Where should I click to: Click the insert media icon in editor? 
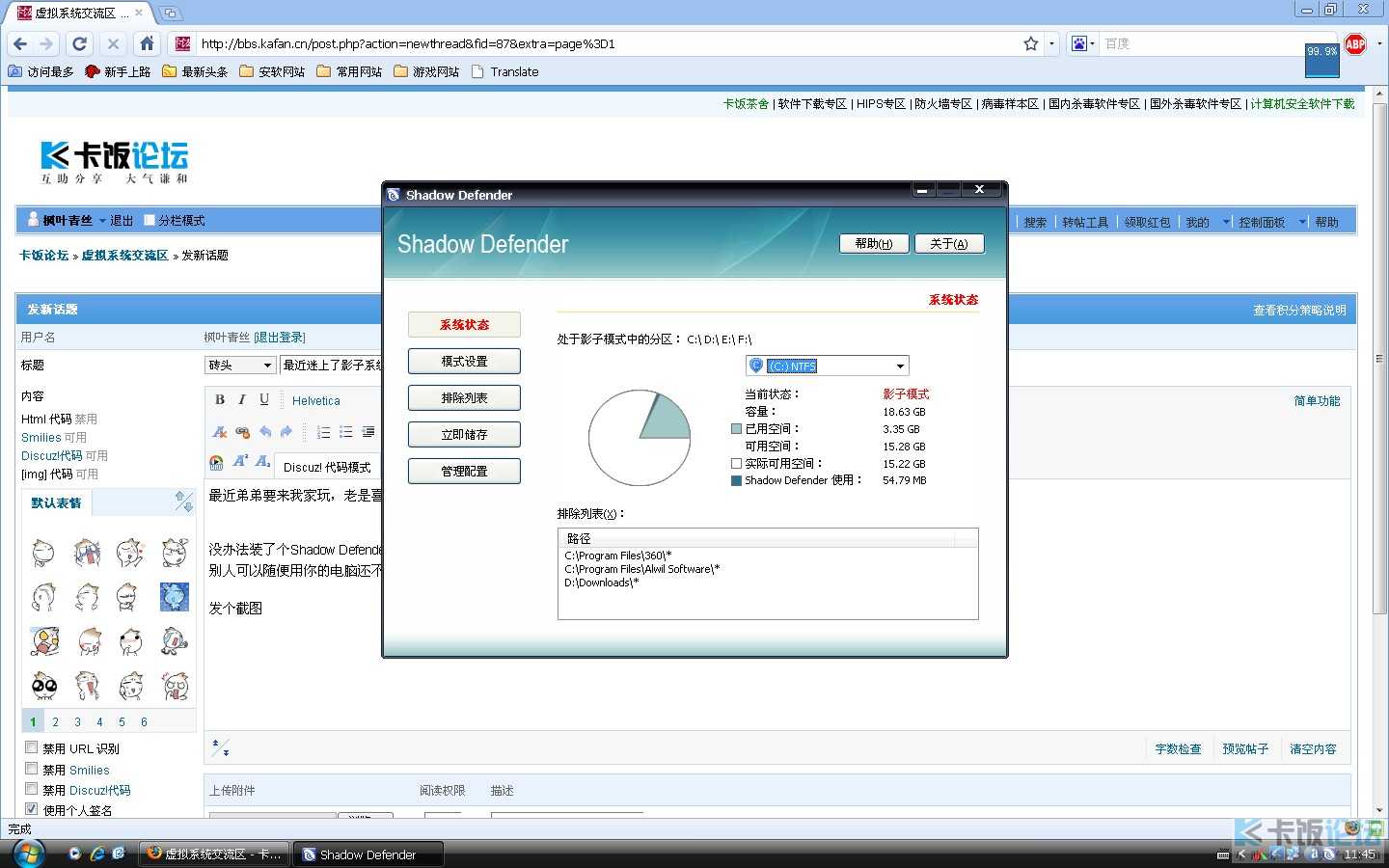pos(216,463)
